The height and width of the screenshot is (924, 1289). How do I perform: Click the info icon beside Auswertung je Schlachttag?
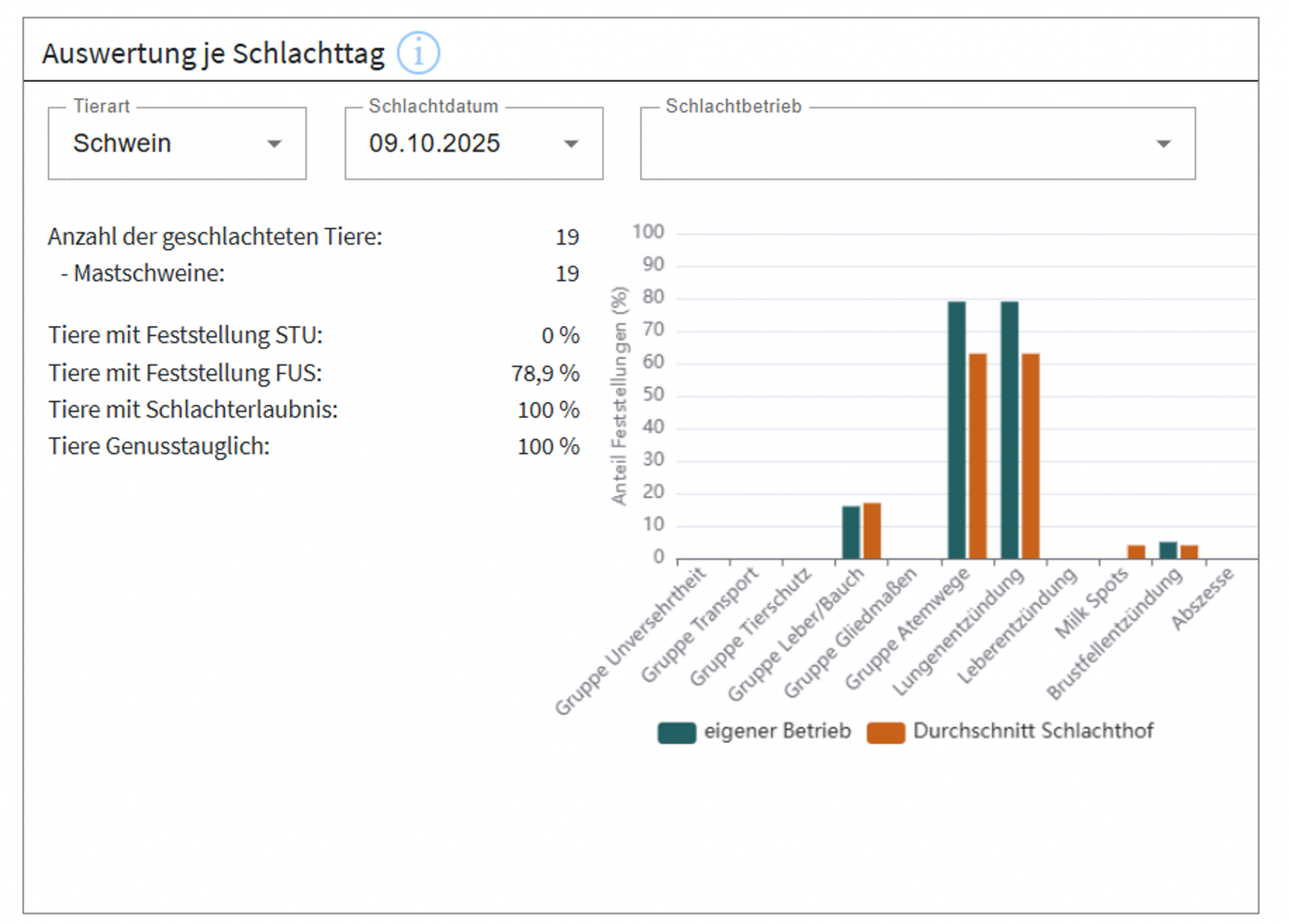(418, 53)
